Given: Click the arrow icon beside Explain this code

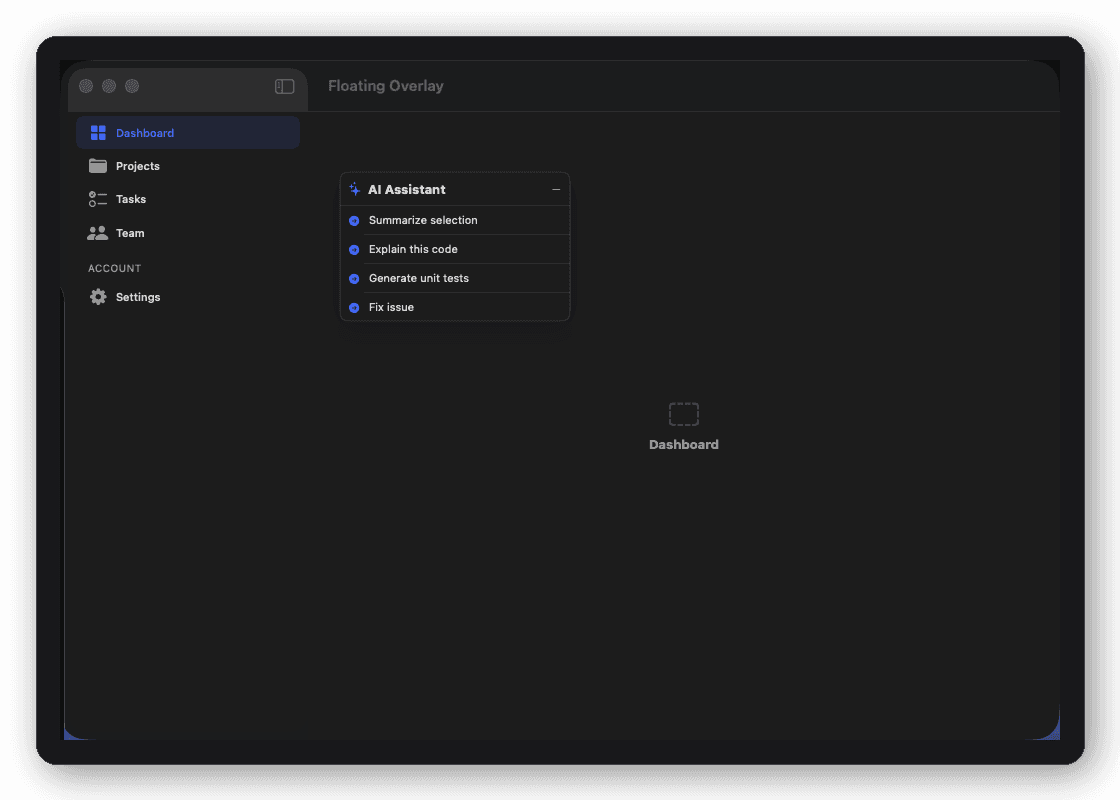Looking at the screenshot, I should pyautogui.click(x=354, y=250).
